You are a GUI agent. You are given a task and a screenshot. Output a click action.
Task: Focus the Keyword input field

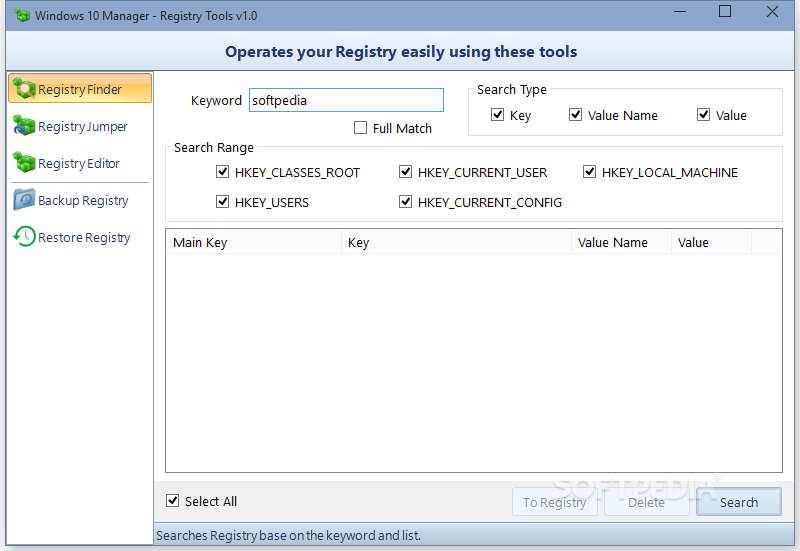[346, 100]
